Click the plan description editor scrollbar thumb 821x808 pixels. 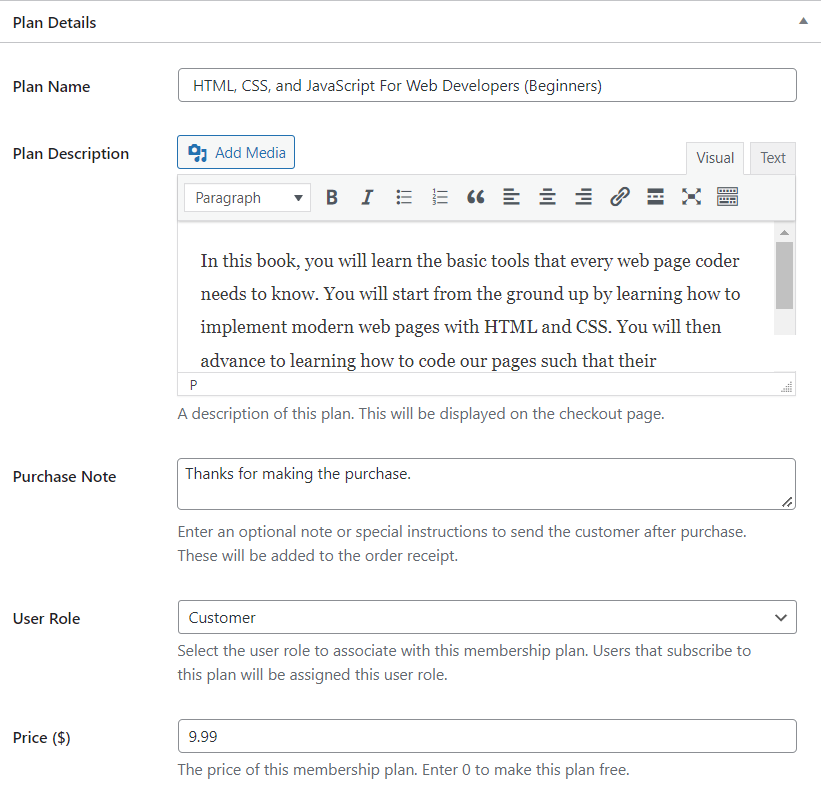(x=784, y=275)
